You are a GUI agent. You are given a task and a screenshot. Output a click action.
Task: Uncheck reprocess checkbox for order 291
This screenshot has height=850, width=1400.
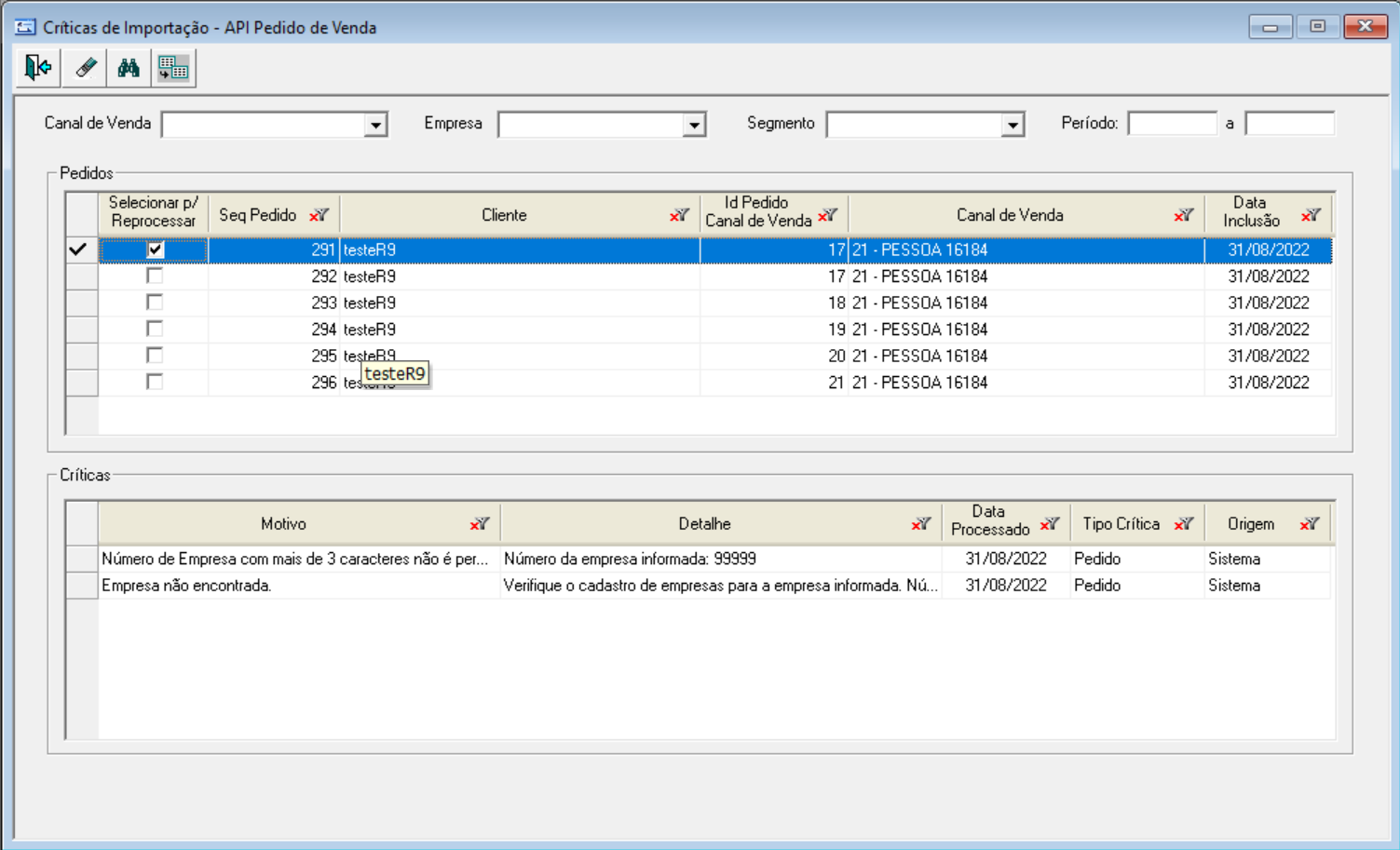[x=155, y=250]
